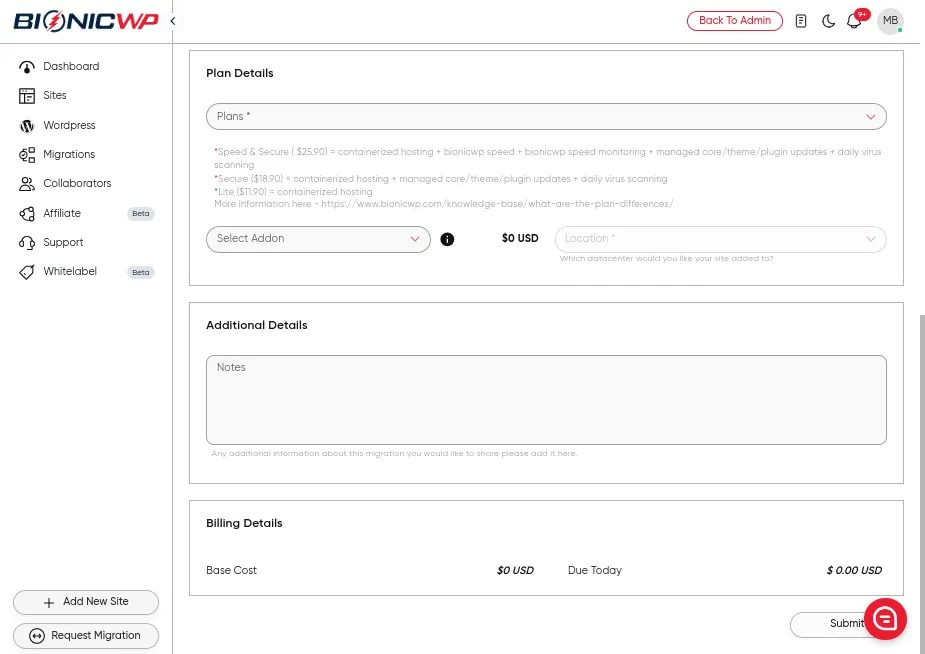
Task: Click the Back To Admin button
Action: 734,21
